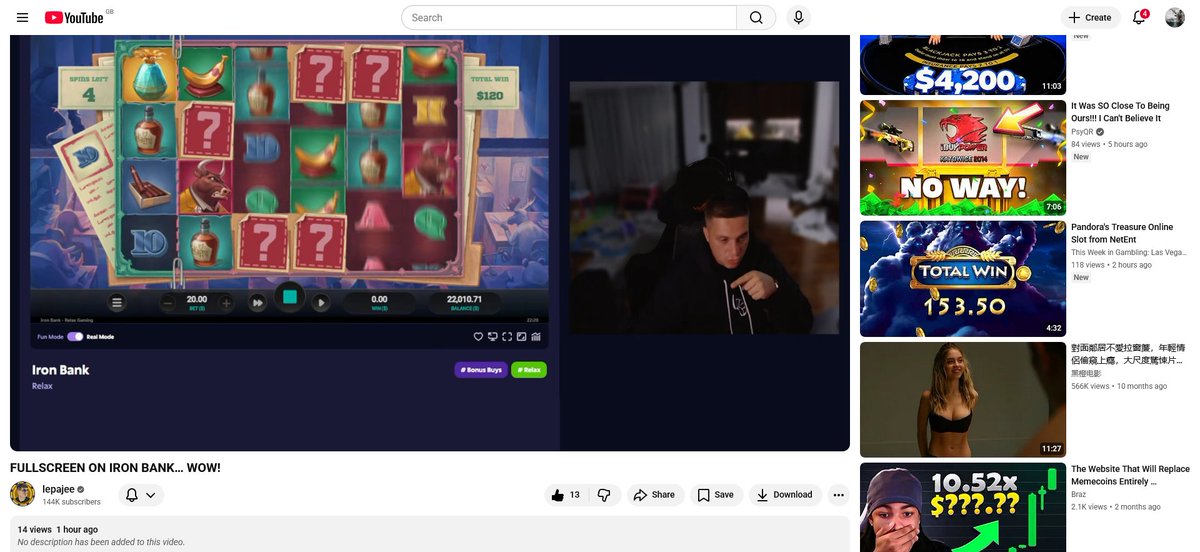Viewport: 1200px width, 552px height.
Task: Expand the subscription notification bell dropdown
Action: coord(141,495)
